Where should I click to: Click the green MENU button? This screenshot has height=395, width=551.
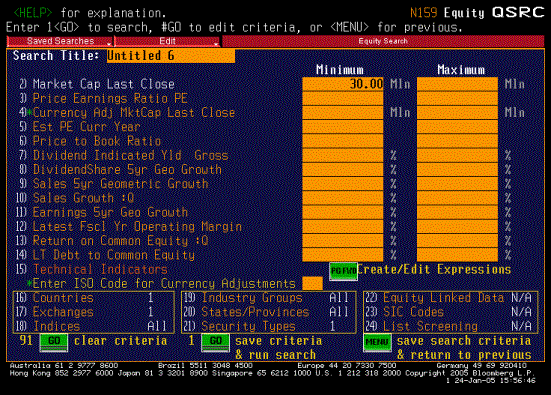[377, 343]
